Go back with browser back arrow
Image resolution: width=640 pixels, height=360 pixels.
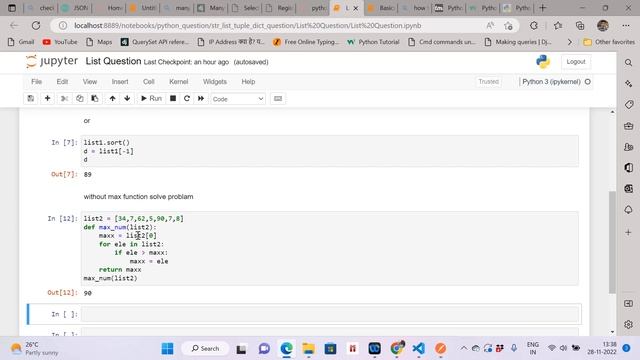click(14, 25)
